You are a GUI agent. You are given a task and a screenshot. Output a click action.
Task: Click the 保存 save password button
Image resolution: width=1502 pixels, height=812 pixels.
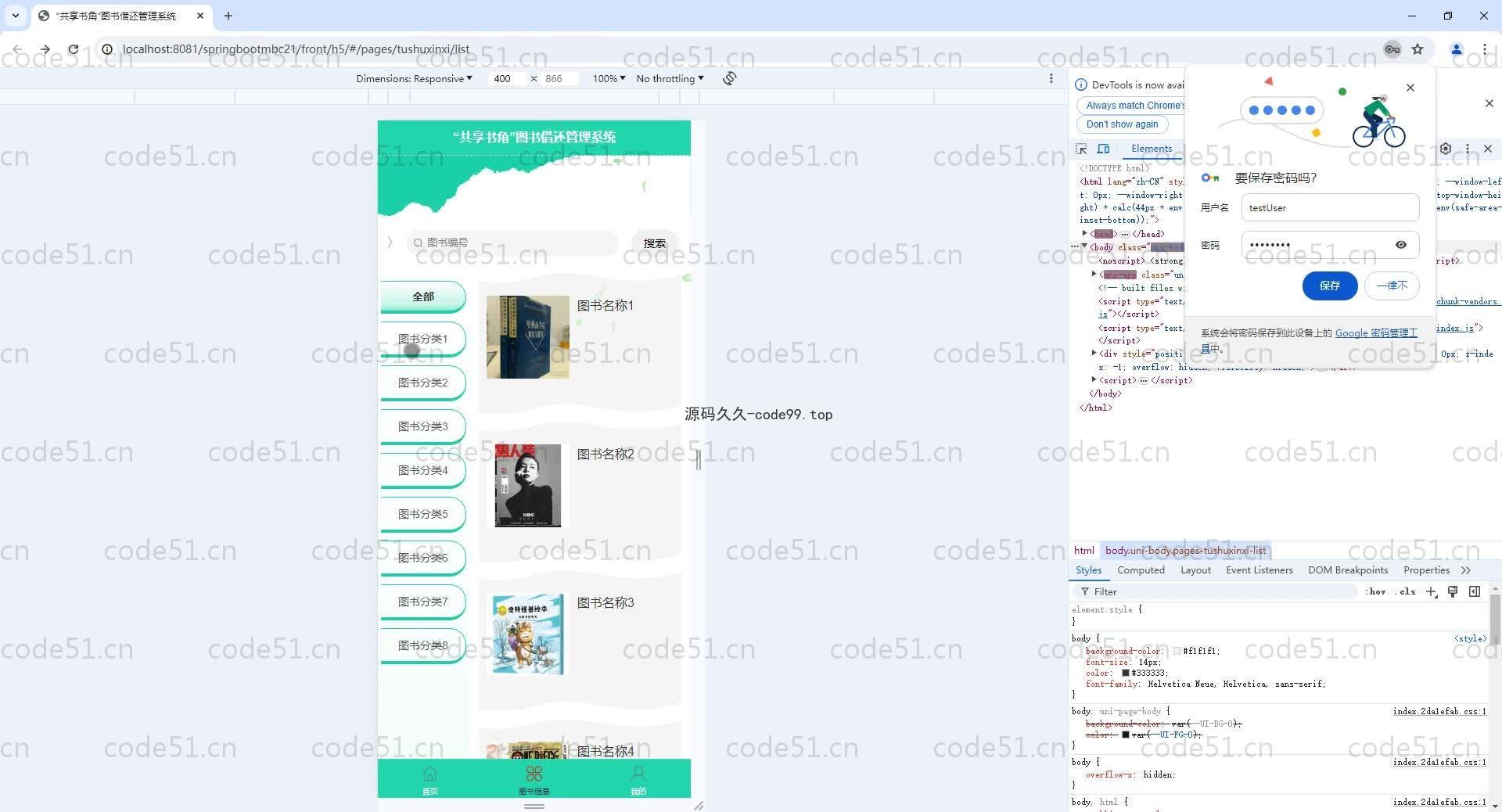tap(1330, 286)
